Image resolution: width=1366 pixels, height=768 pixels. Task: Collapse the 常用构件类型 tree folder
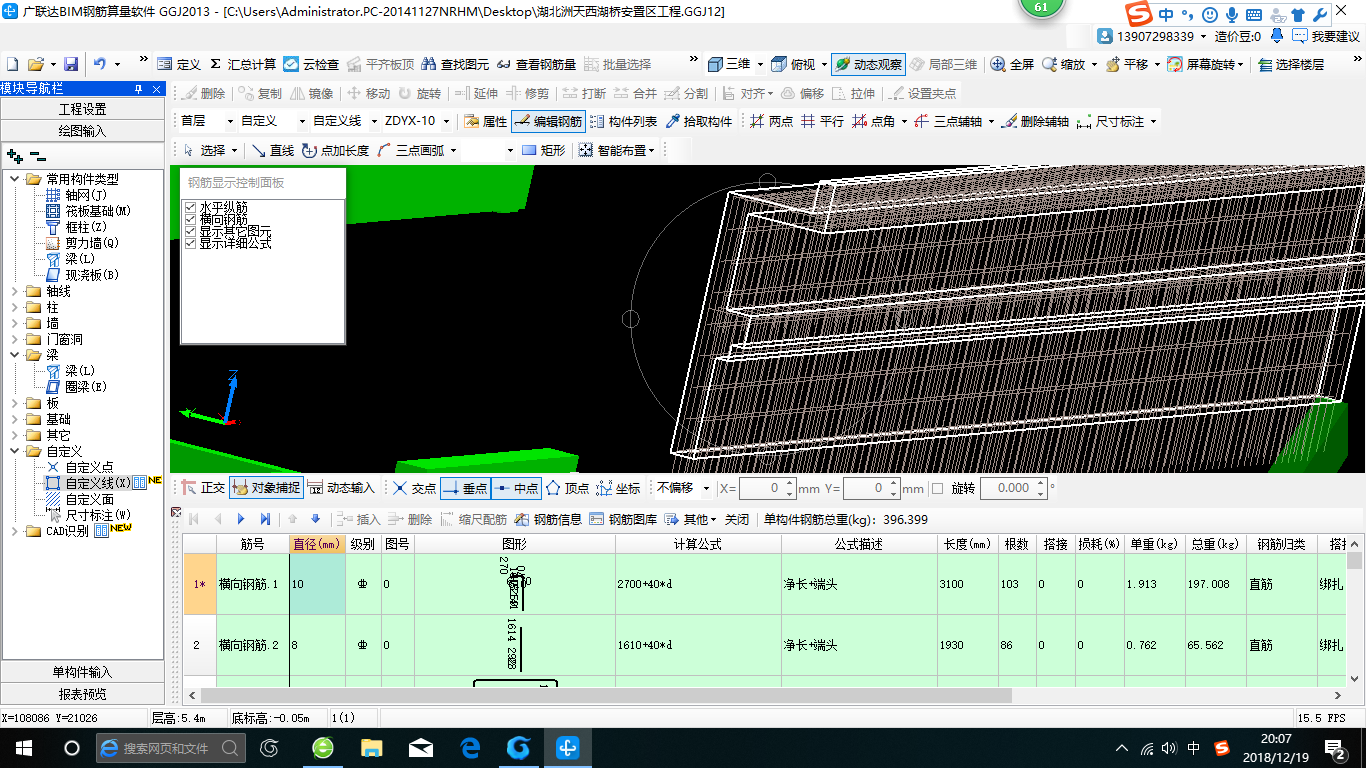[x=15, y=179]
